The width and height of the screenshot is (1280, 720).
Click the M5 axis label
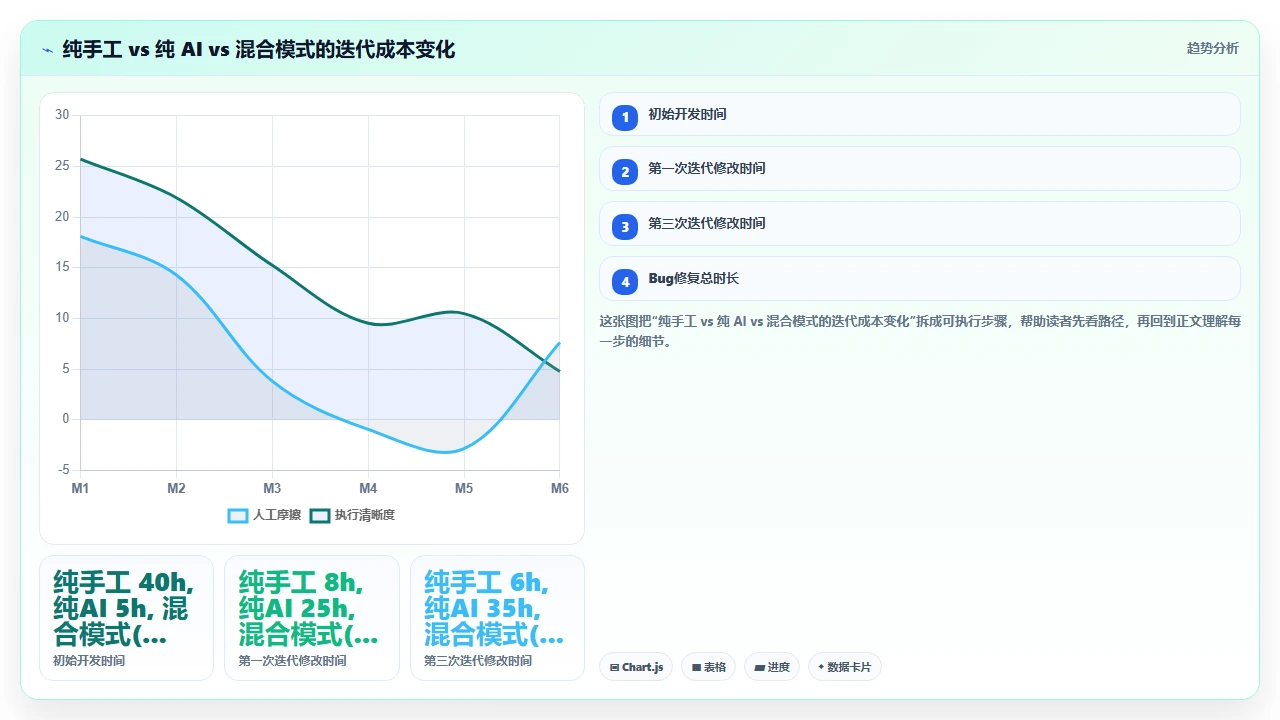tap(464, 489)
